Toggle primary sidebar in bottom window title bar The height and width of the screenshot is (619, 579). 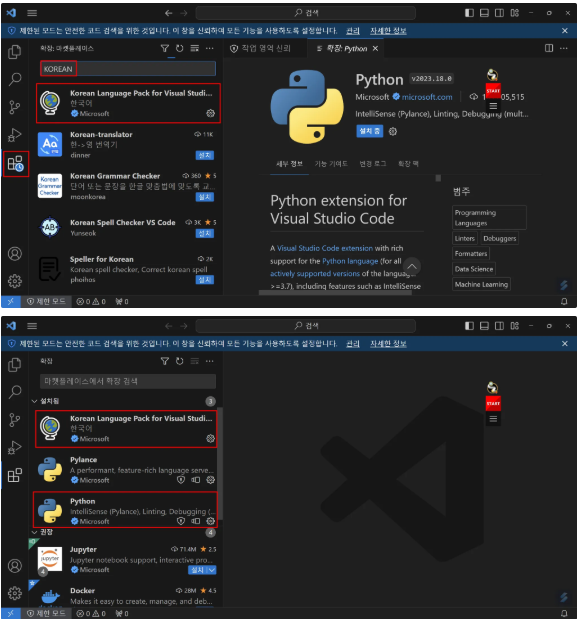point(469,326)
